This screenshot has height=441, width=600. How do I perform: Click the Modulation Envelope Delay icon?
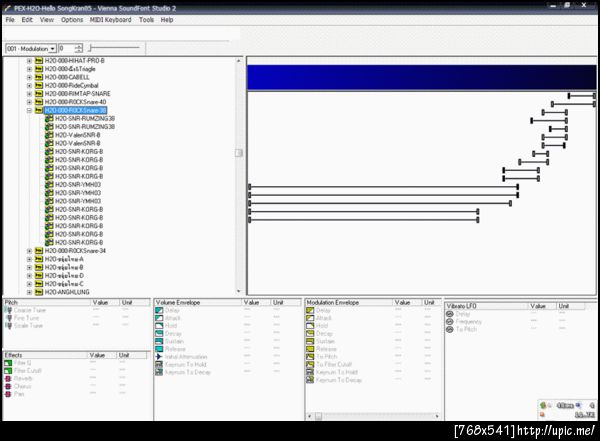click(310, 310)
